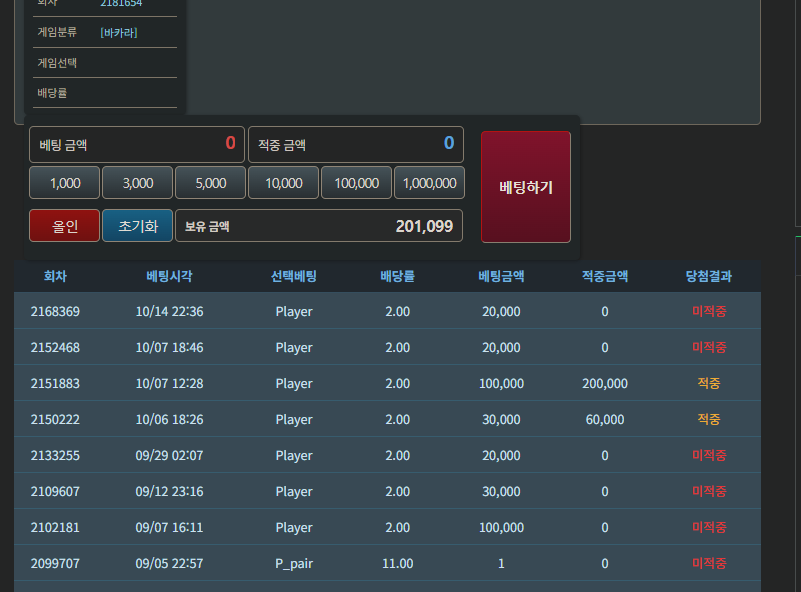Click bet time 10/06 18:26
Screen dimensions: 801x592
tap(169, 419)
